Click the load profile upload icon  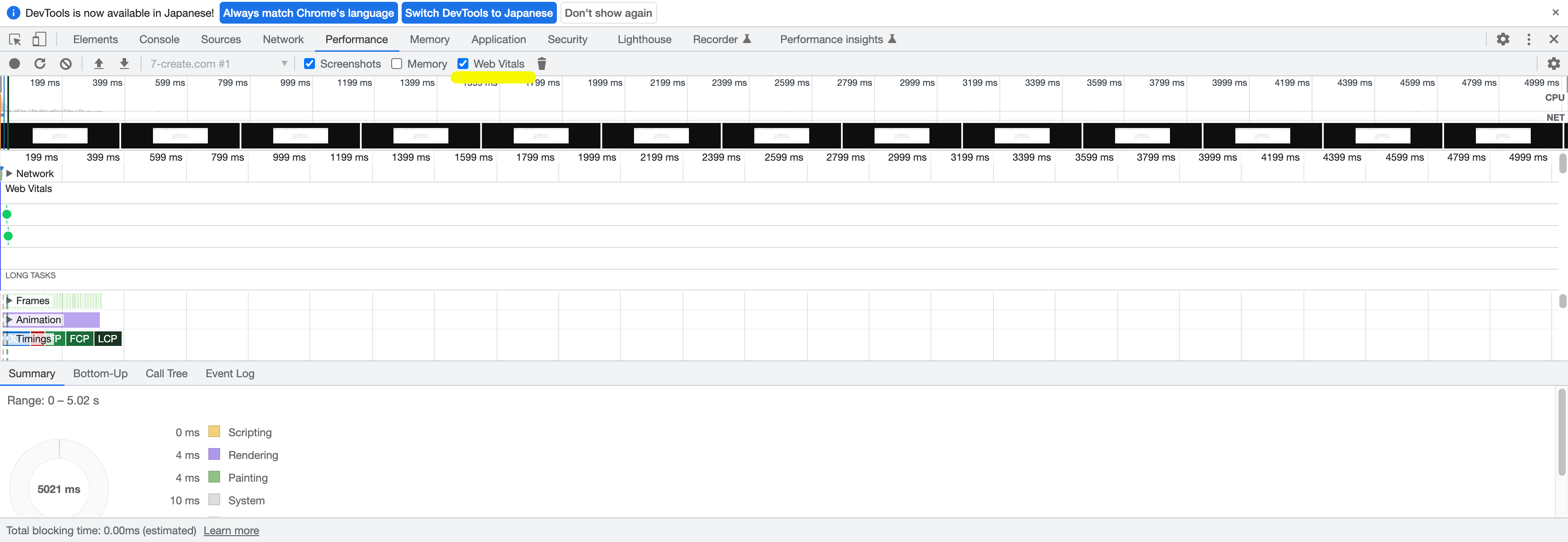(98, 64)
